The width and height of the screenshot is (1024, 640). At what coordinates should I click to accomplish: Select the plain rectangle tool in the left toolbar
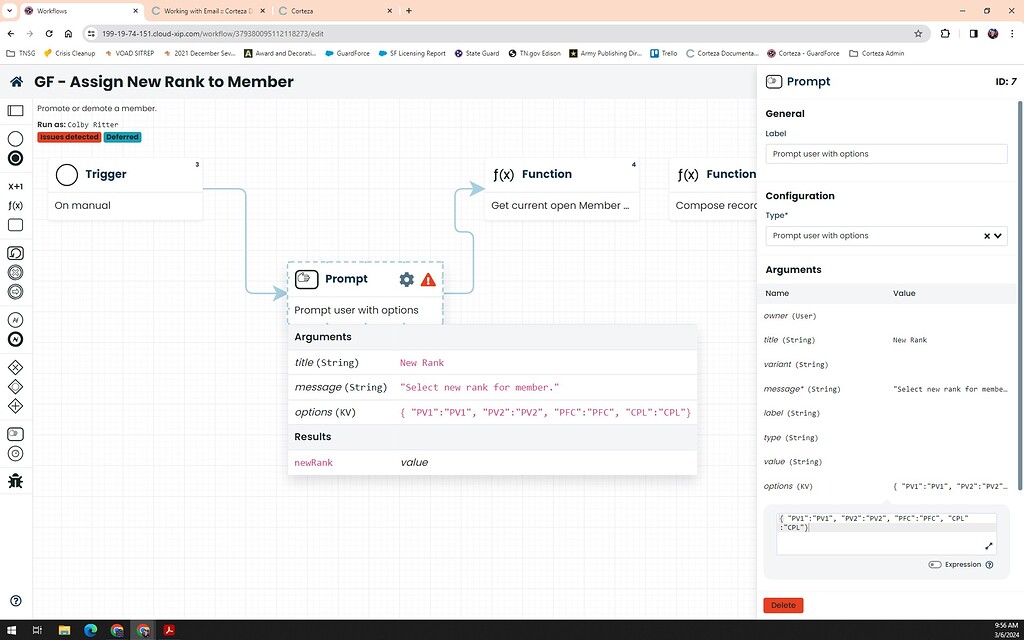pos(15,225)
